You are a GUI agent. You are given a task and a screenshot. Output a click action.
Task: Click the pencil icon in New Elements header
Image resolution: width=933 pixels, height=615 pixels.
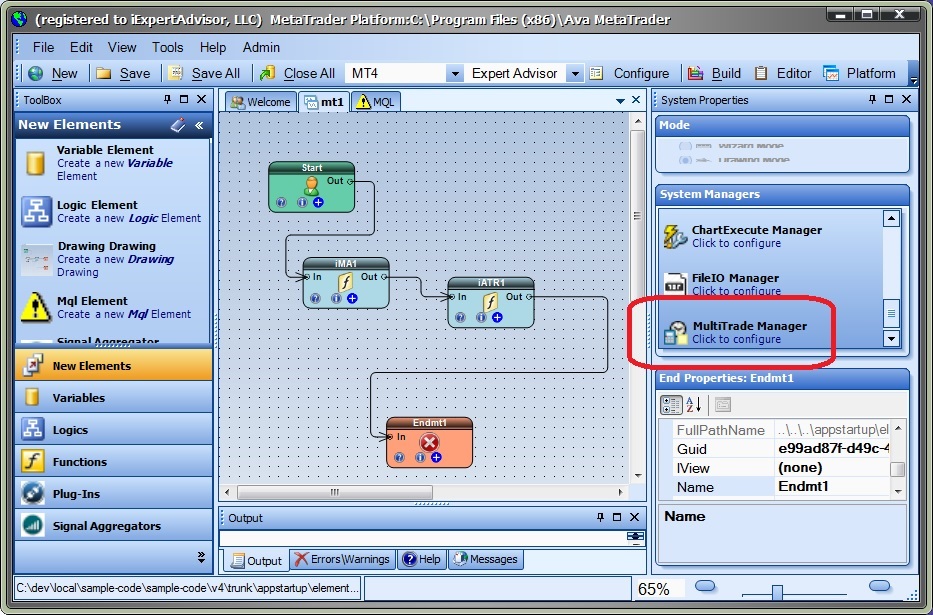point(178,125)
